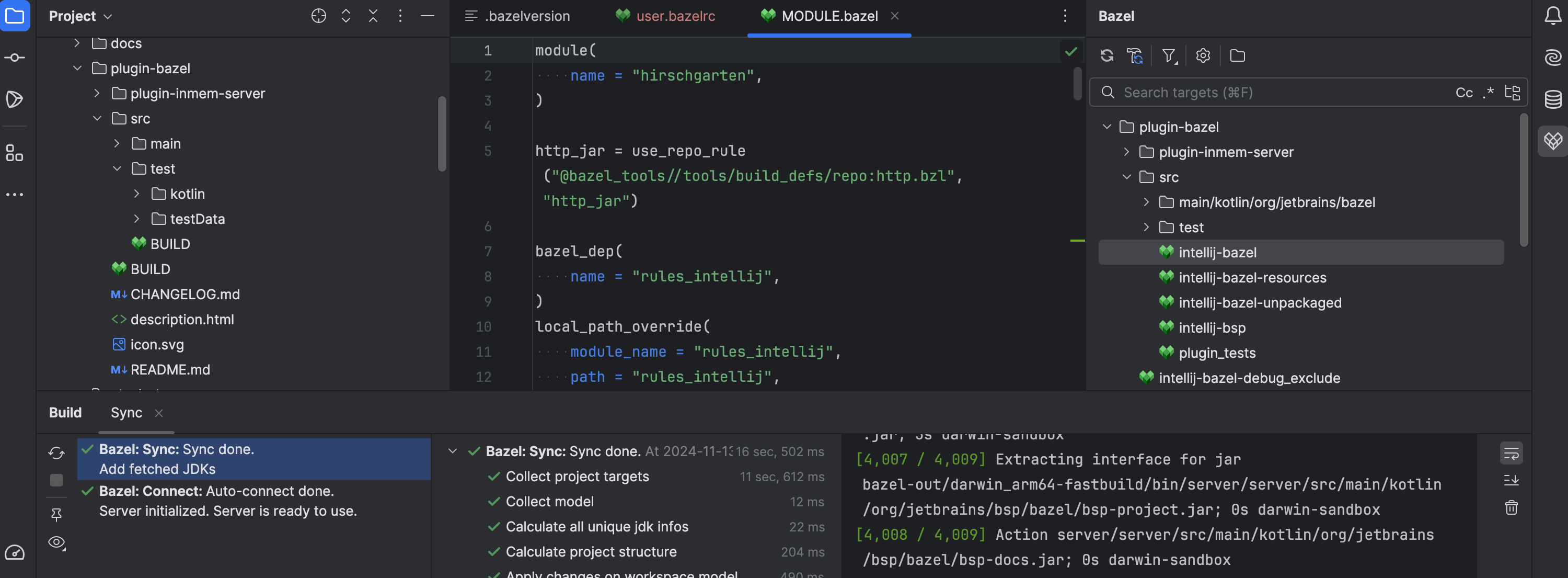Click the Notifications bell icon
Screen dimensions: 1568x578
(1553, 16)
